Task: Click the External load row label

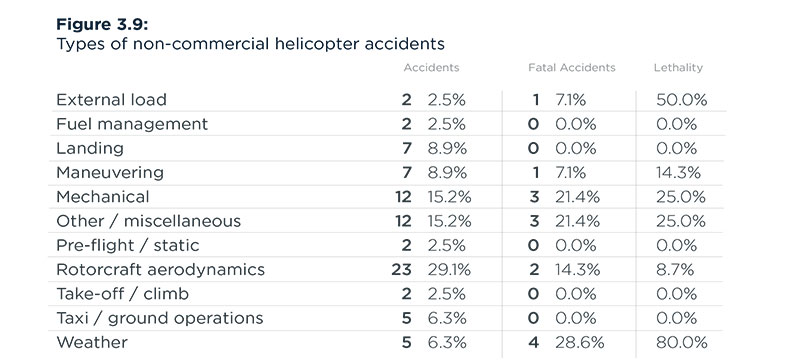Action: (x=111, y=99)
